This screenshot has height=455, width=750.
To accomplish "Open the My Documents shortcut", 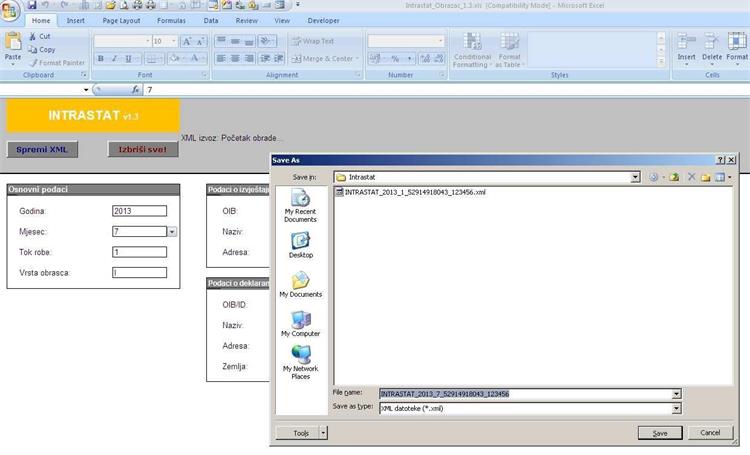I will pos(300,284).
